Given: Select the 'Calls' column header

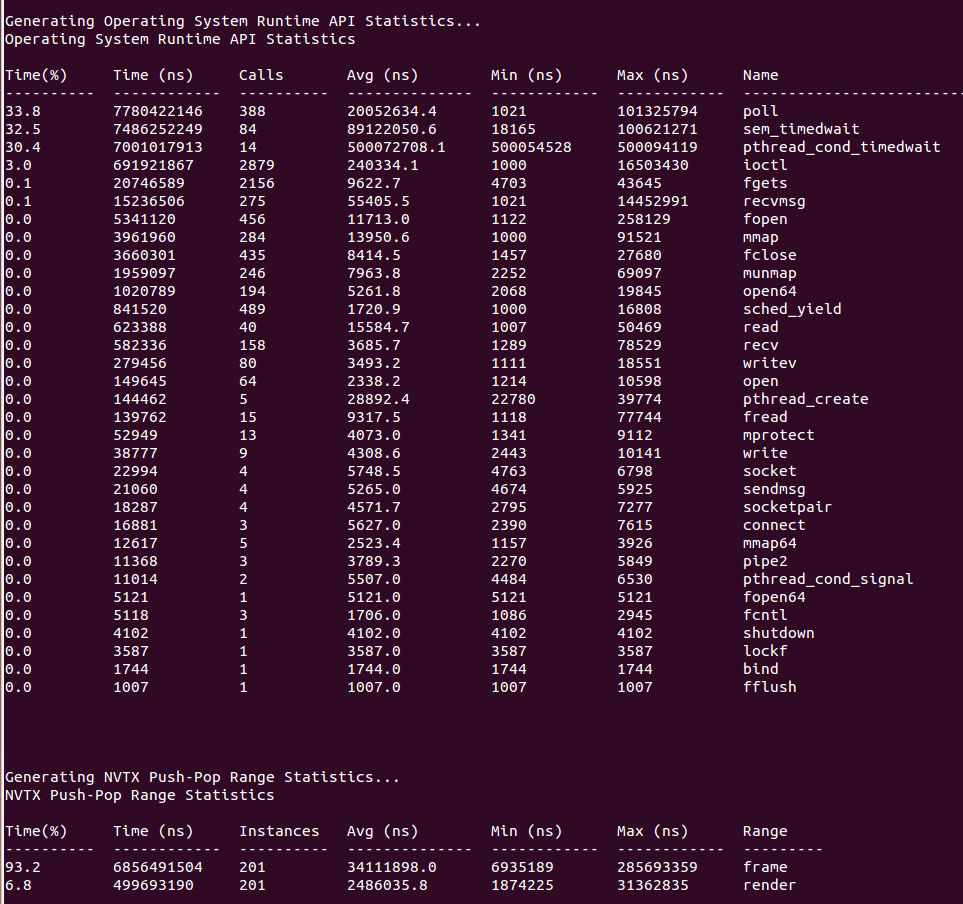Looking at the screenshot, I should click(259, 75).
